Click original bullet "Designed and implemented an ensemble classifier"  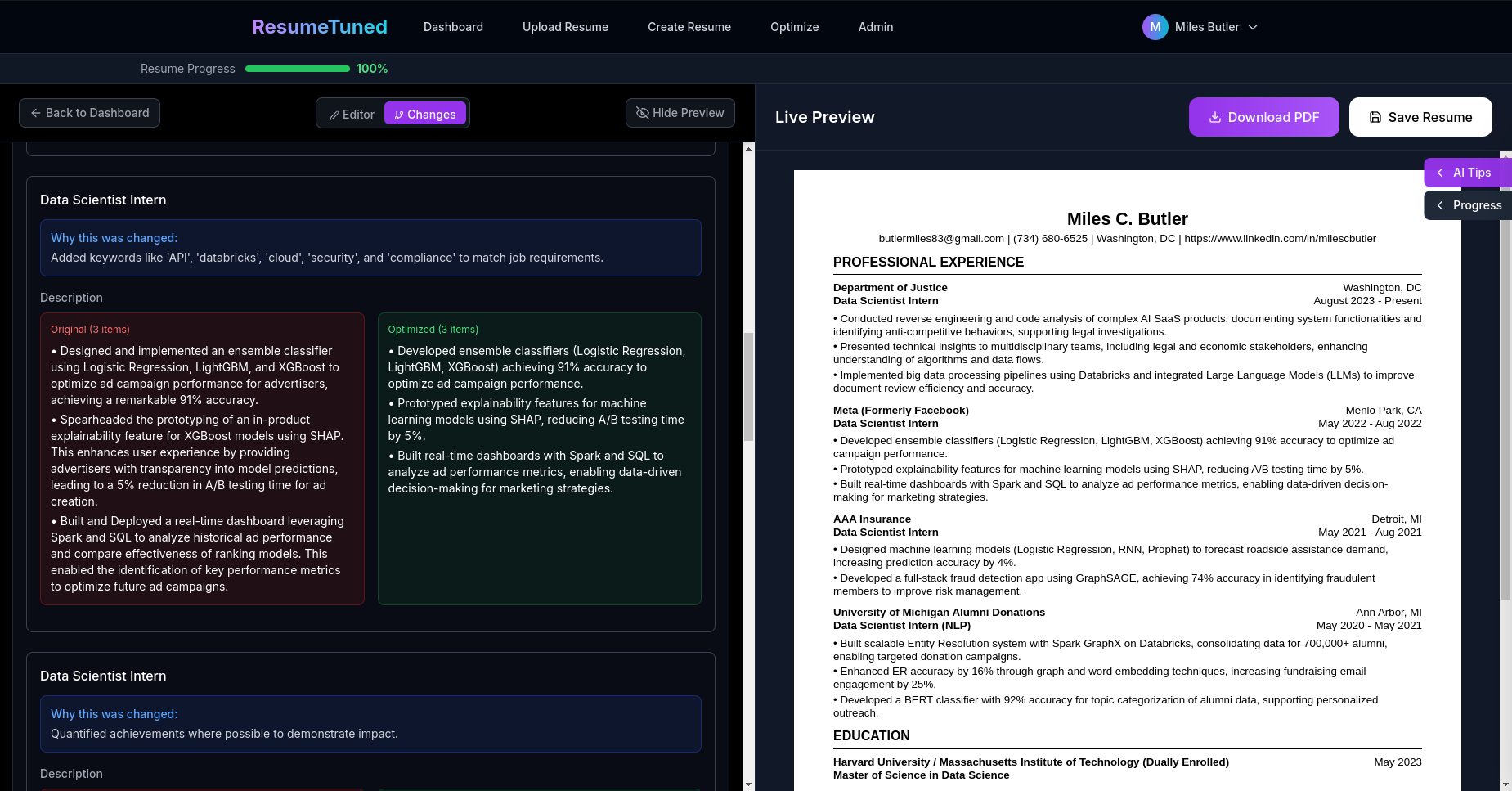pos(196,375)
